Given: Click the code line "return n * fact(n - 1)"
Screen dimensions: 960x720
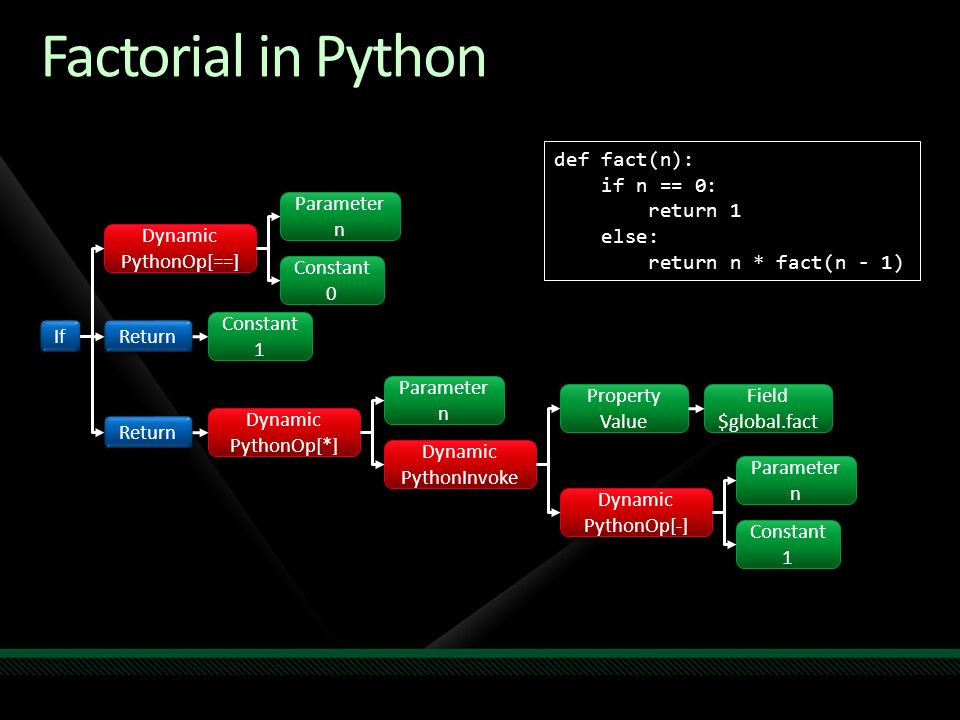Looking at the screenshot, I should coord(775,263).
